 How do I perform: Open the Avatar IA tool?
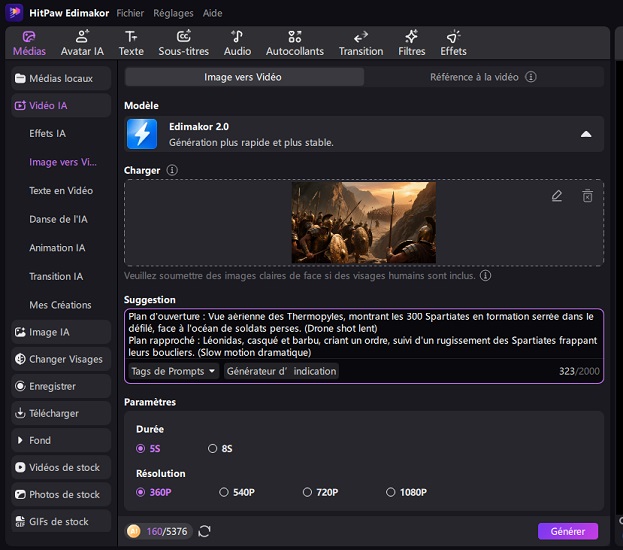[x=82, y=43]
